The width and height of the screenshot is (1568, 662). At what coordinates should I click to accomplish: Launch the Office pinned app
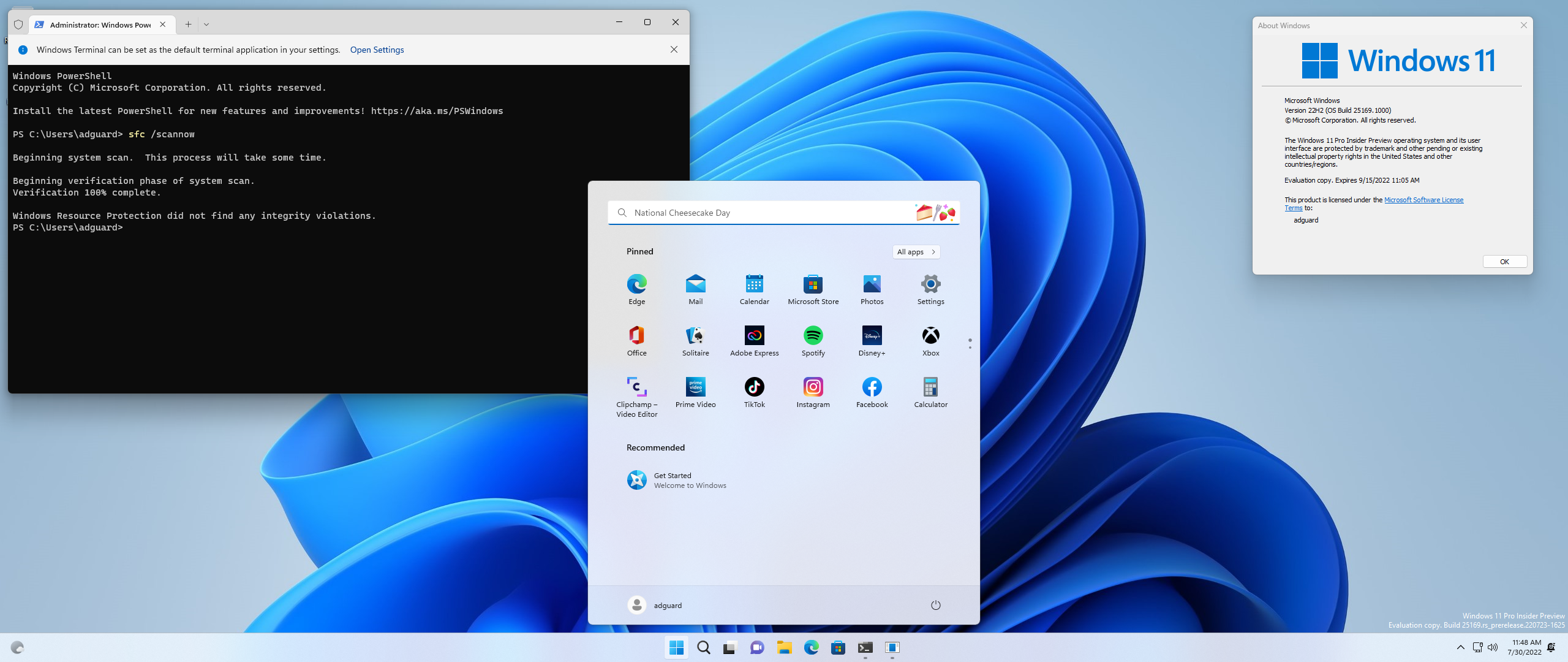pos(636,341)
